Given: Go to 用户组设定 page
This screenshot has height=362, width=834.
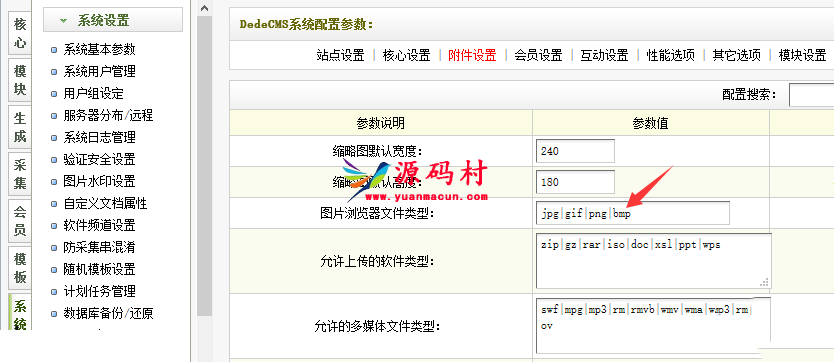Looking at the screenshot, I should (94, 94).
